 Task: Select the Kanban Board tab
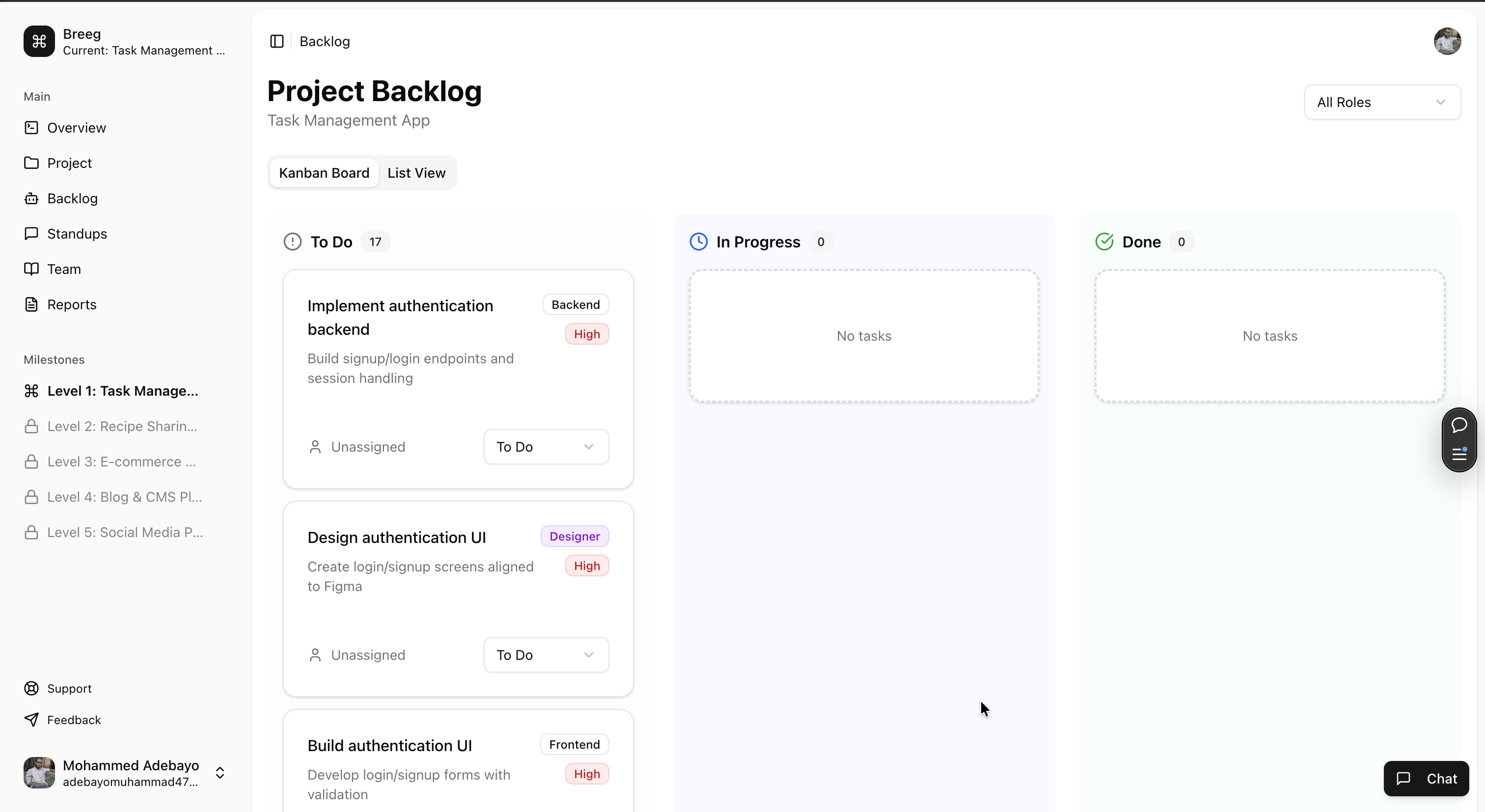(324, 172)
